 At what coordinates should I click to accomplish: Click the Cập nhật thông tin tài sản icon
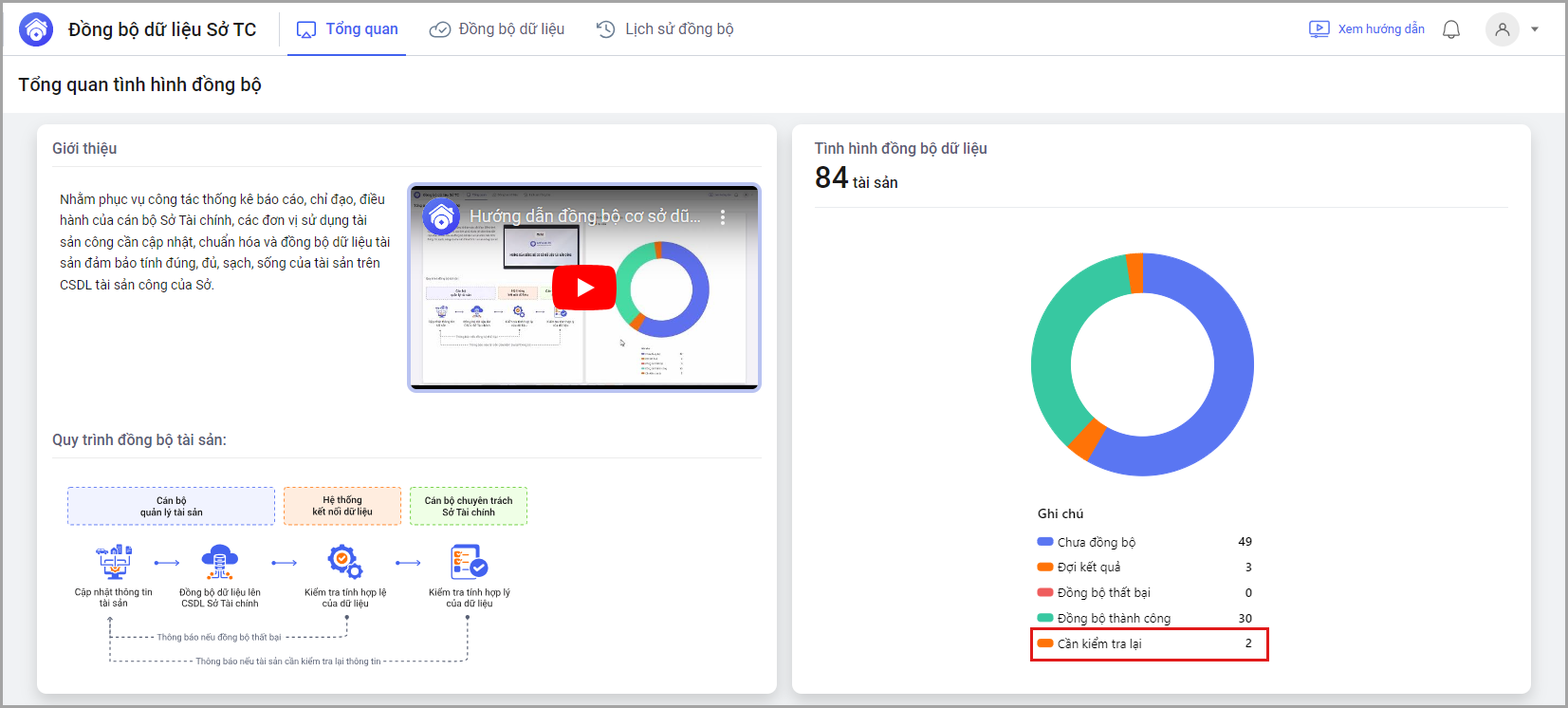pyautogui.click(x=114, y=562)
